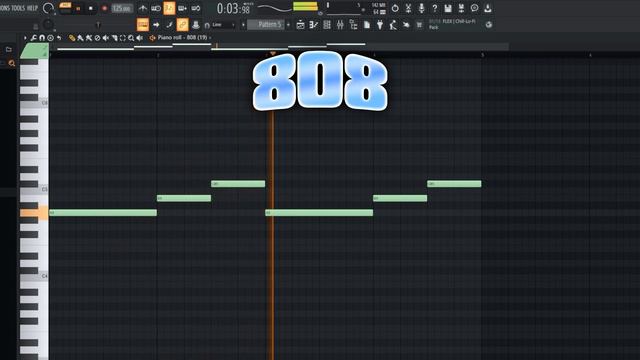
Task: Click the orange target control icon
Action: click(152, 38)
